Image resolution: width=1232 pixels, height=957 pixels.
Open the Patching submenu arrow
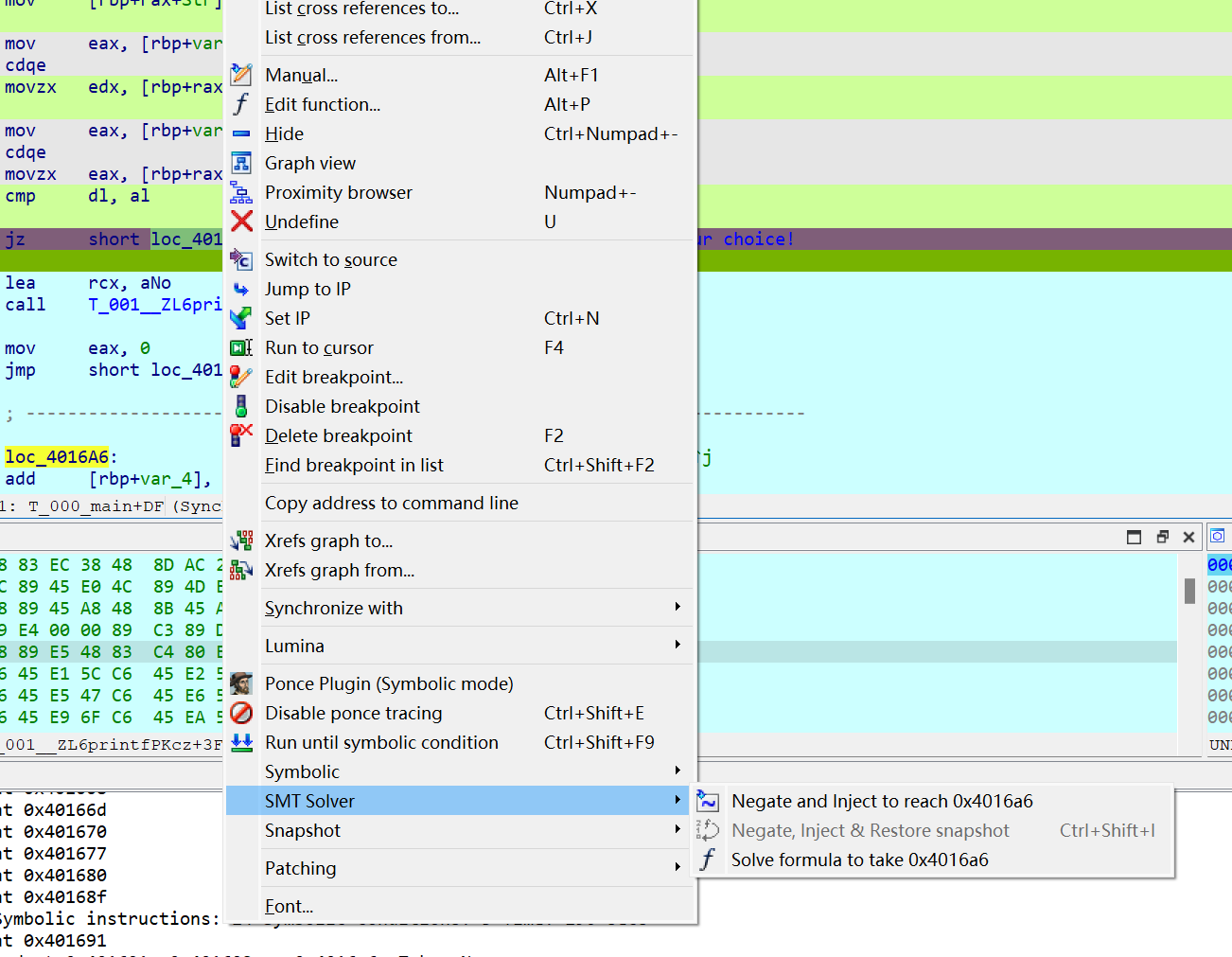[x=678, y=867]
